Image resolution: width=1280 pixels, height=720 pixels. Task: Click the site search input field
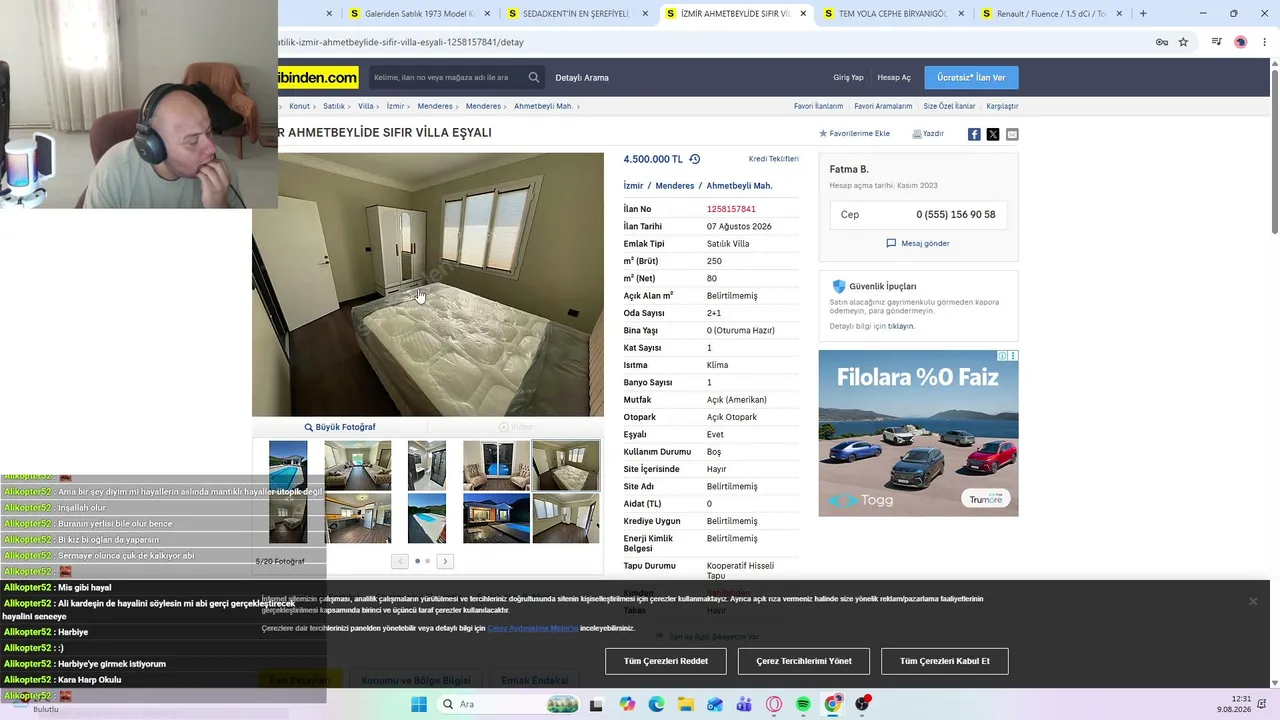point(446,77)
